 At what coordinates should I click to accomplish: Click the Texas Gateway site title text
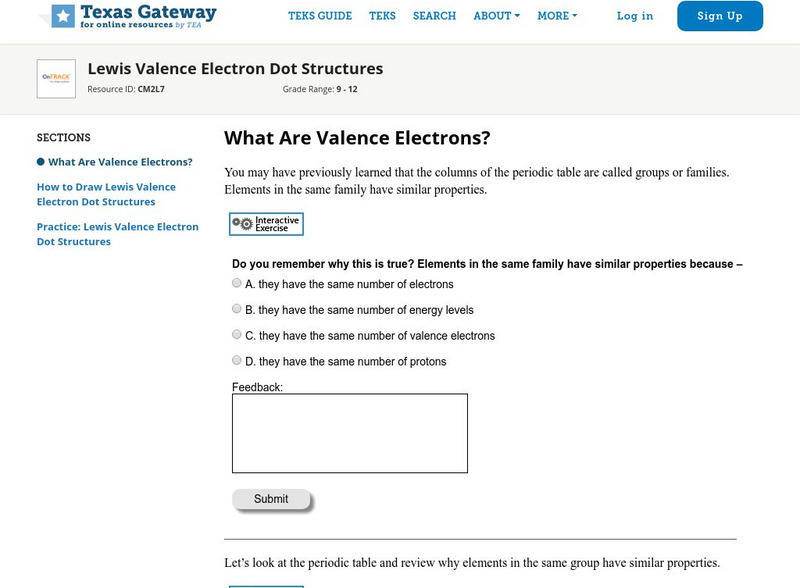[148, 13]
